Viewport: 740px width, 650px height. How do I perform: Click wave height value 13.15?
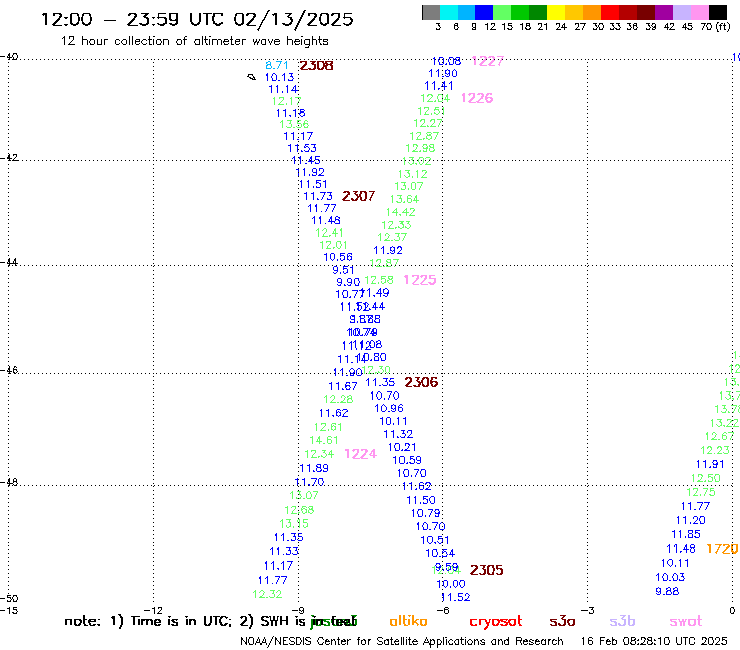(x=294, y=523)
